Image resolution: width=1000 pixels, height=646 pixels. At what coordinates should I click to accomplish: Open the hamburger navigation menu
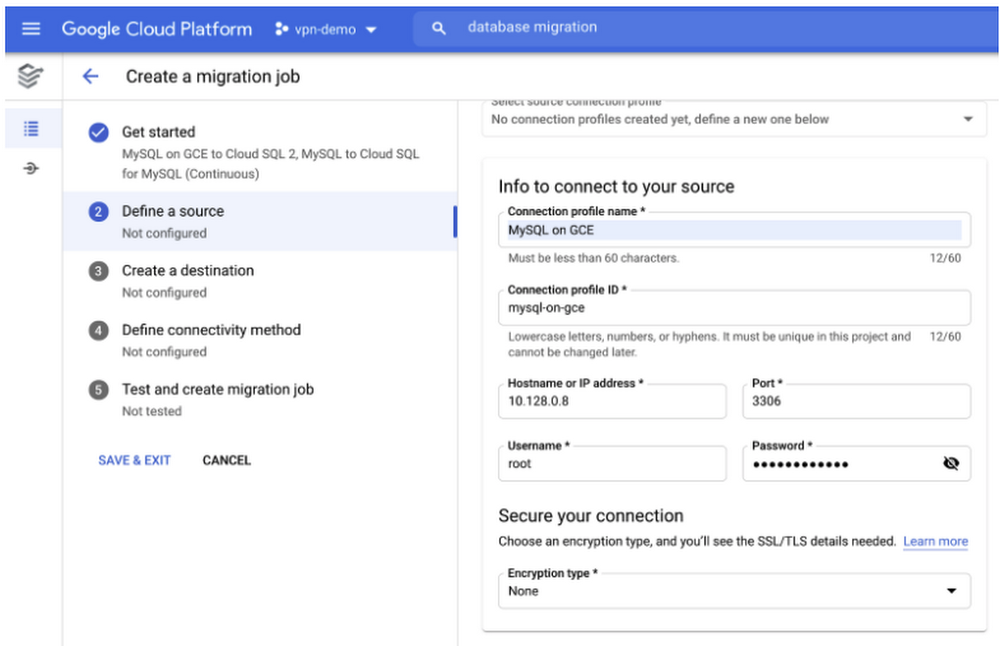coord(31,29)
